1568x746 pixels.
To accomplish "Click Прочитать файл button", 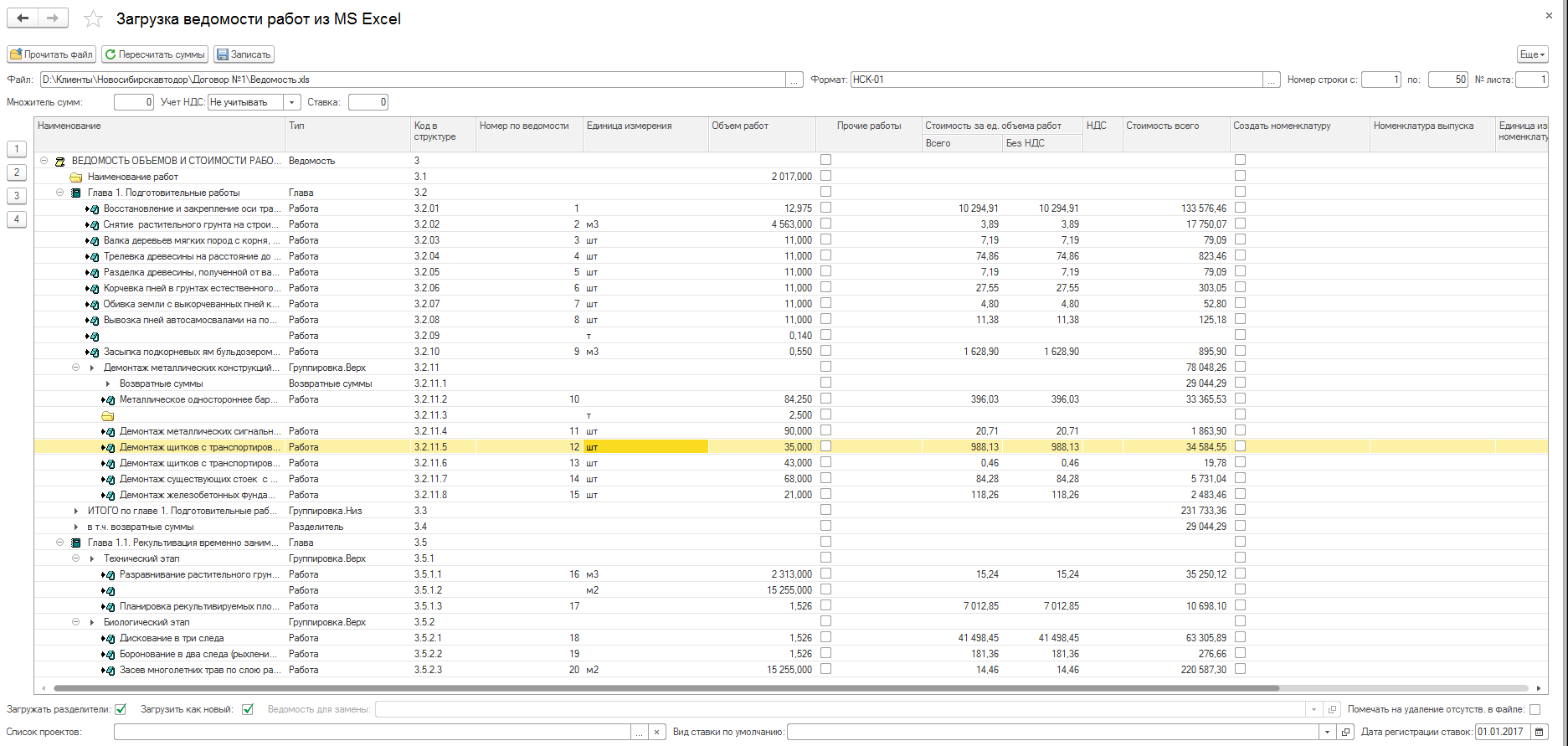I will pyautogui.click(x=52, y=54).
